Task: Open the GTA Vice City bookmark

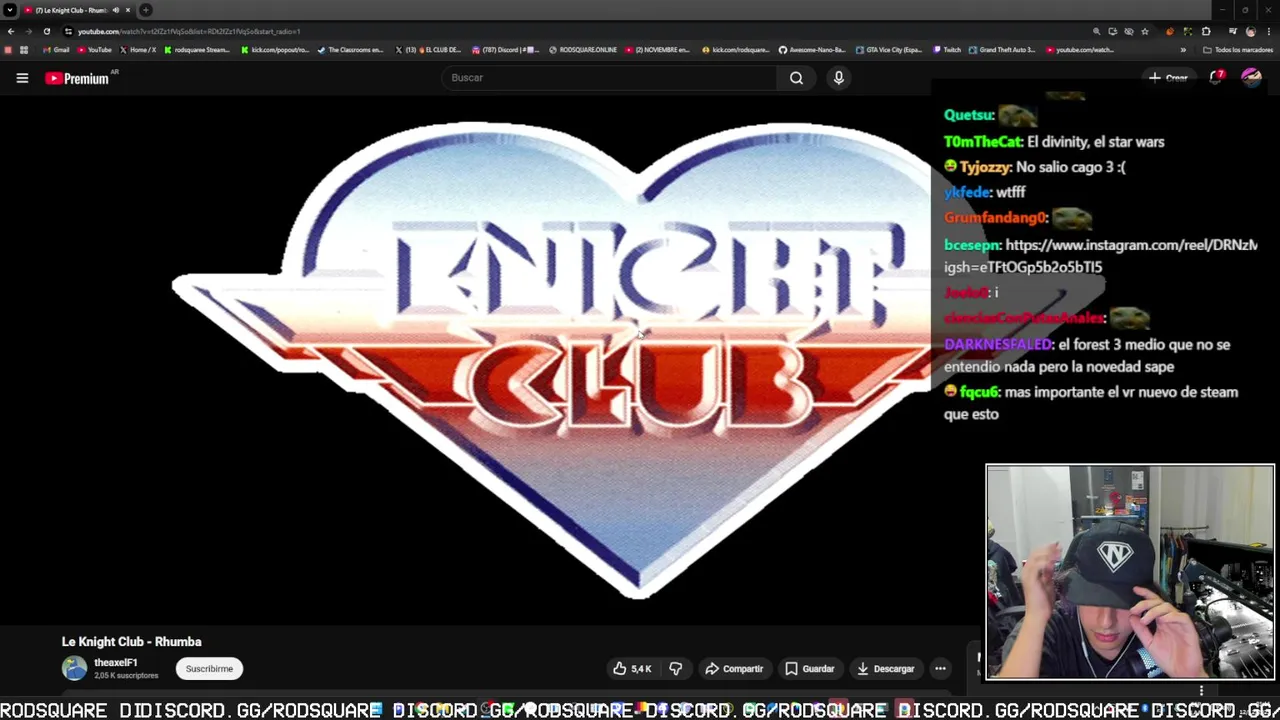Action: (890, 50)
